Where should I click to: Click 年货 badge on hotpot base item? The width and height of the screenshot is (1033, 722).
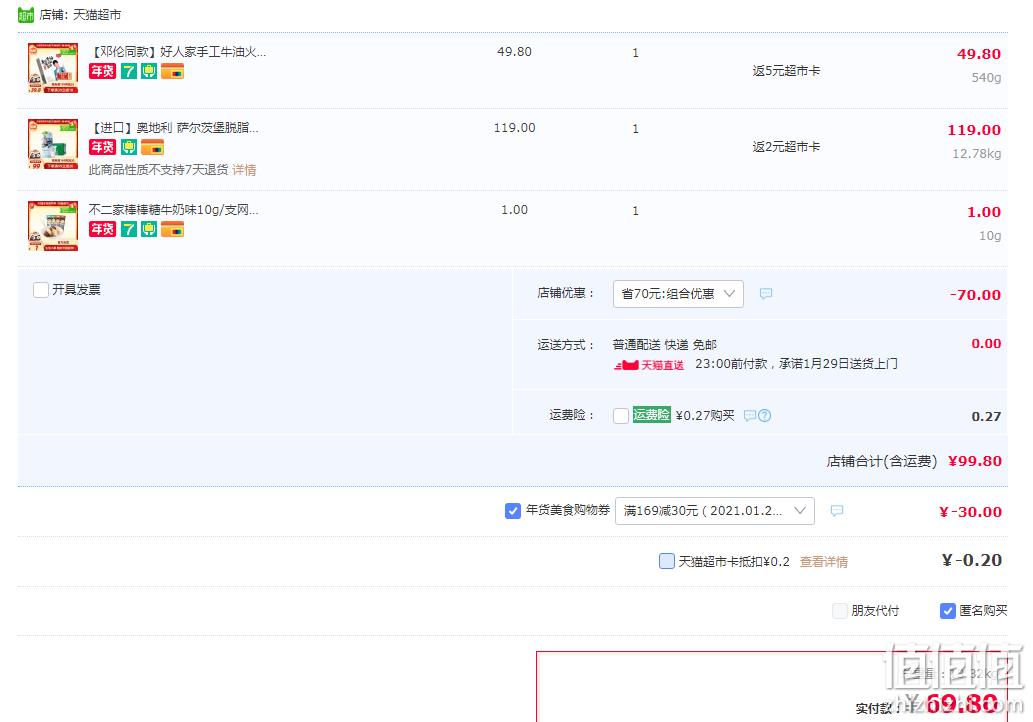103,71
